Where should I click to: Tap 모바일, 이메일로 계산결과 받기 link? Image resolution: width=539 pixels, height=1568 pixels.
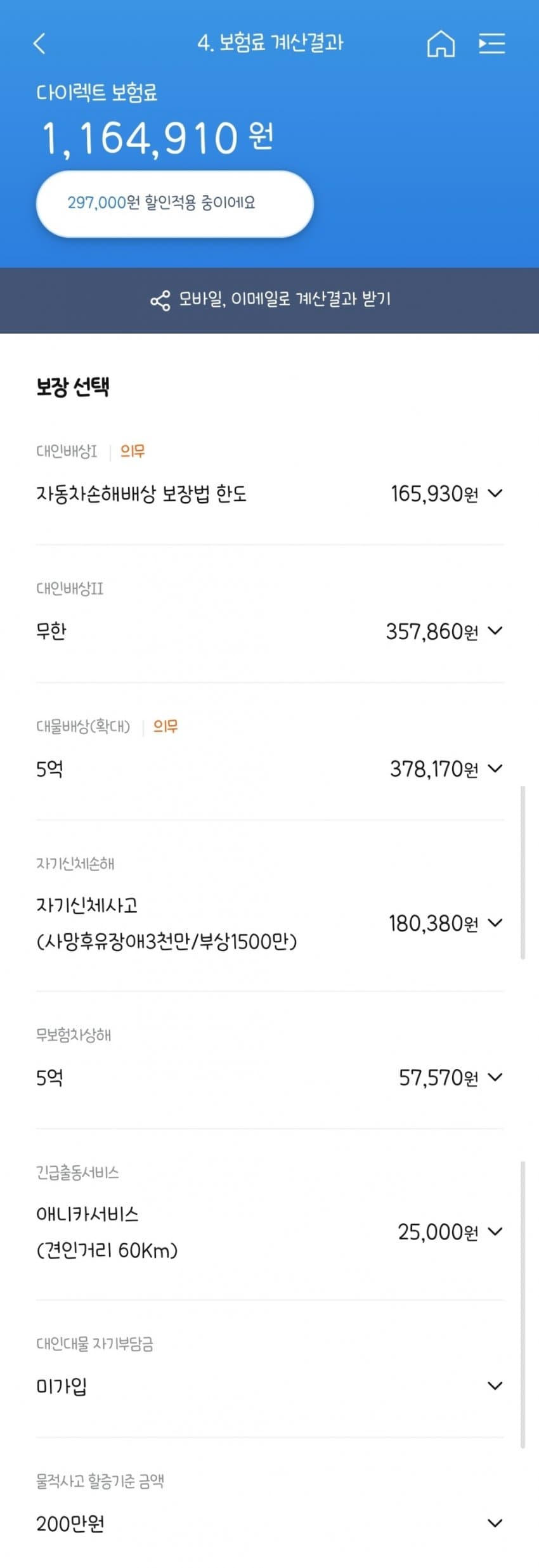285,299
